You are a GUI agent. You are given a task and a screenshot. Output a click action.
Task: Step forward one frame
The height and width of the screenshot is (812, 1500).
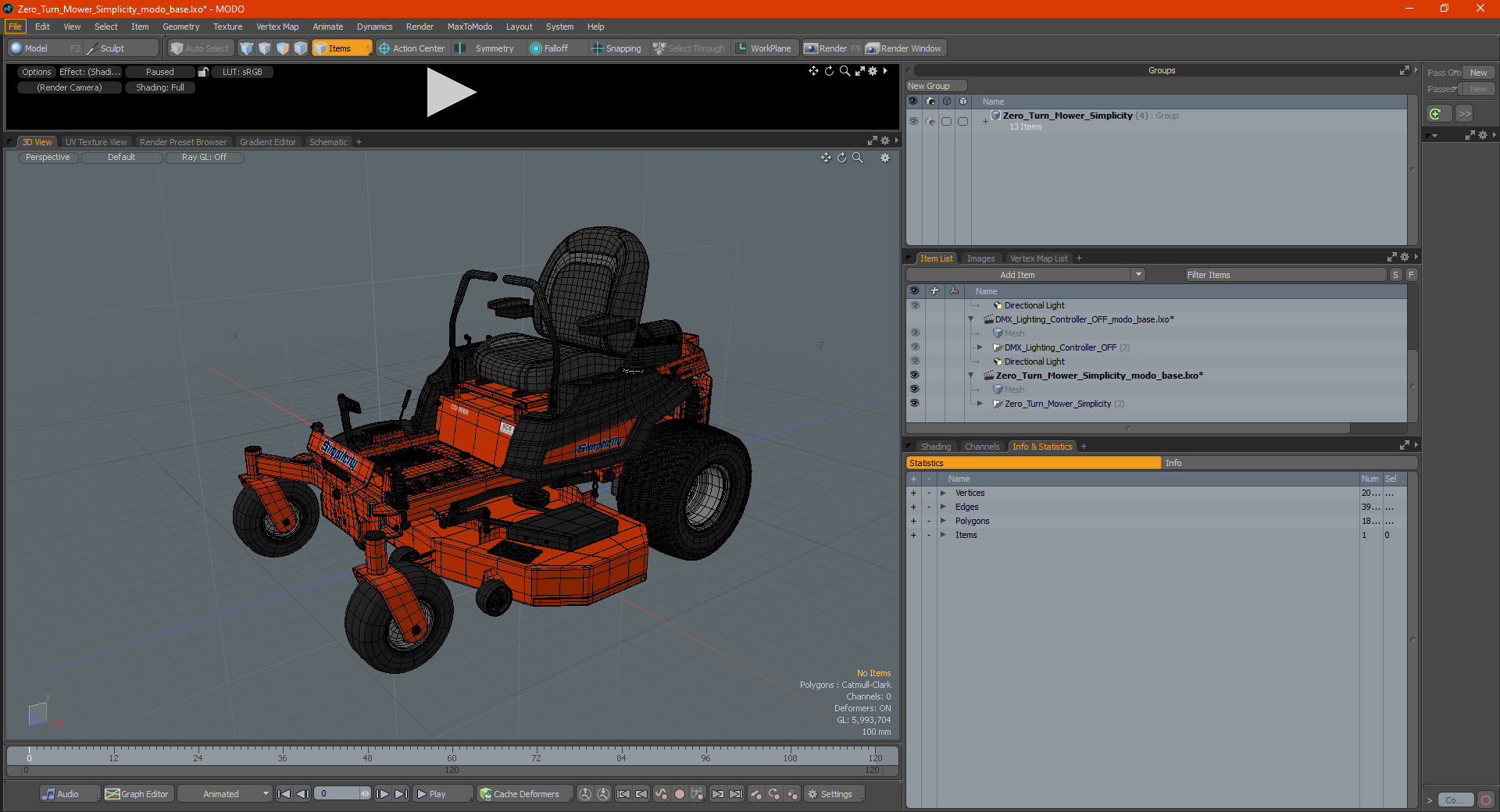(382, 794)
